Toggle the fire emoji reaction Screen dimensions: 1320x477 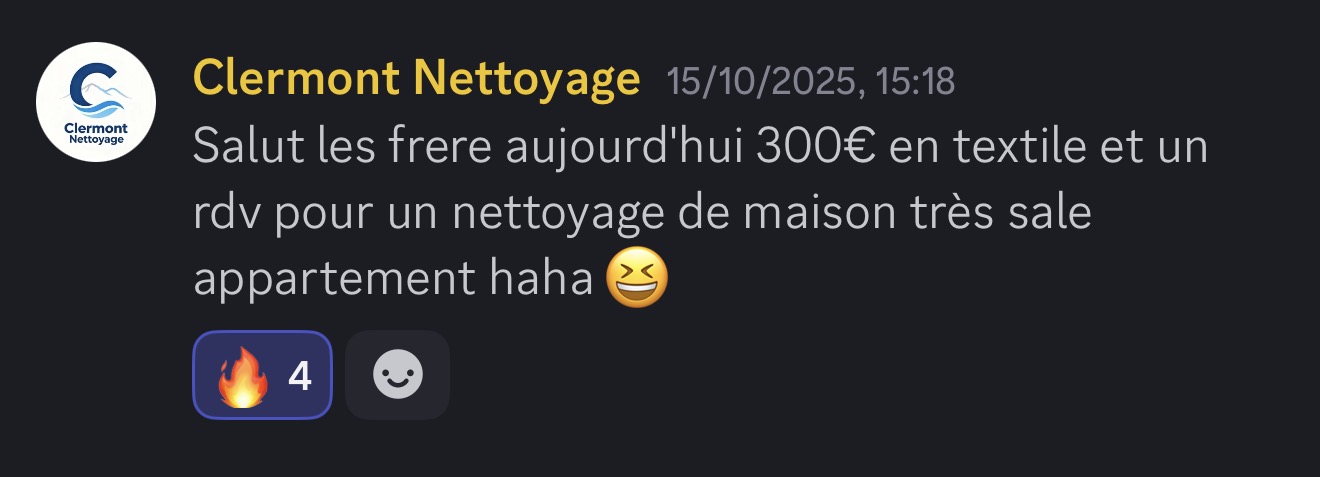(262, 375)
